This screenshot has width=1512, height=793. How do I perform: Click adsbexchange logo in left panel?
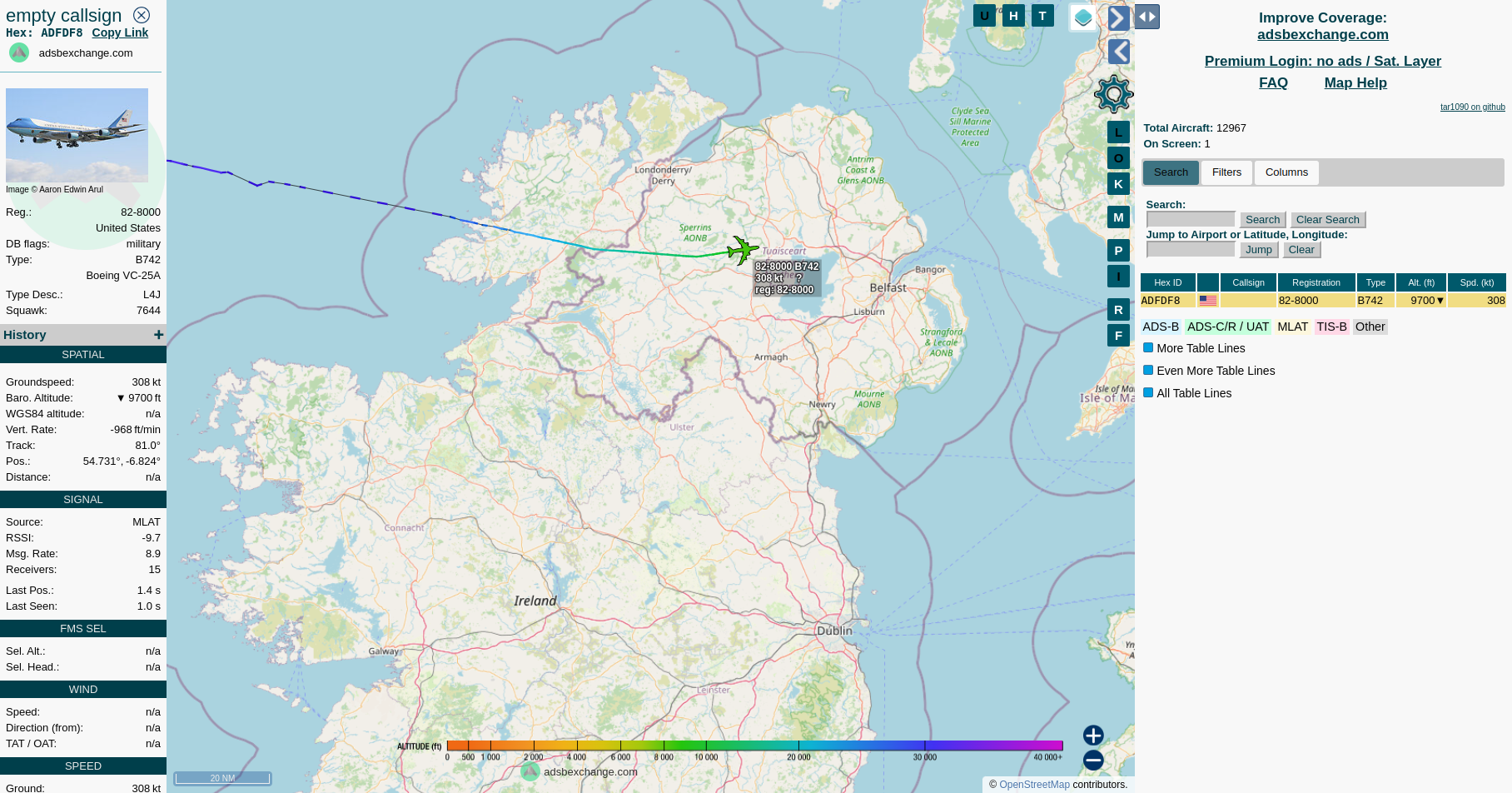pyautogui.click(x=19, y=52)
